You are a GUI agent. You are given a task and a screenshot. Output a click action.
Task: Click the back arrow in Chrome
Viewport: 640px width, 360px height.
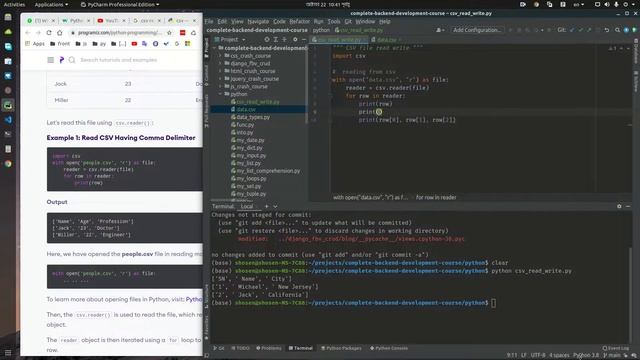pyautogui.click(x=27, y=33)
